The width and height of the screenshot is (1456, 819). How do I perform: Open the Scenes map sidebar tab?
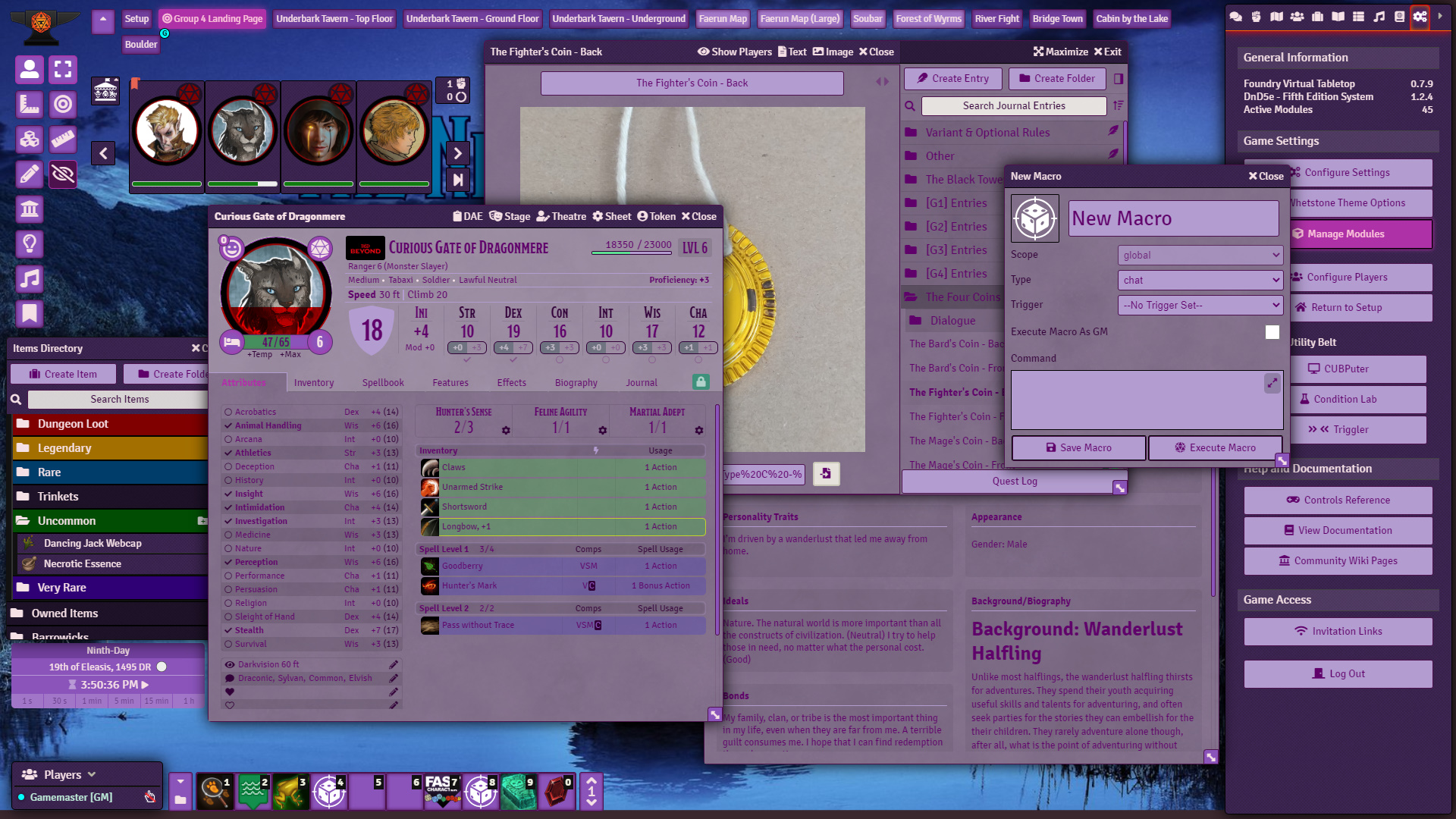pos(1277,17)
